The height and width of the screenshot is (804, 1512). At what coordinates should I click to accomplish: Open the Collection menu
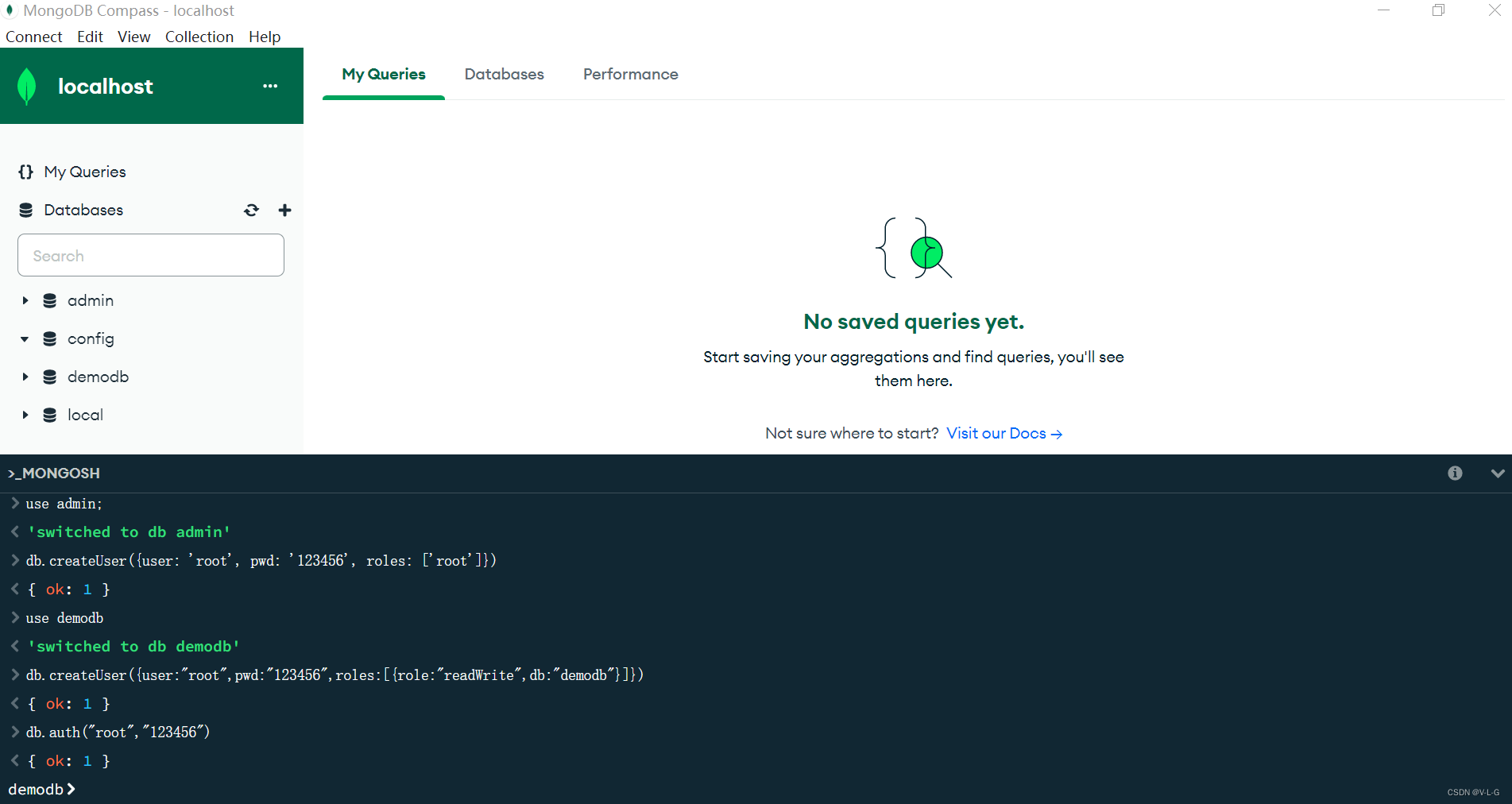(x=199, y=37)
